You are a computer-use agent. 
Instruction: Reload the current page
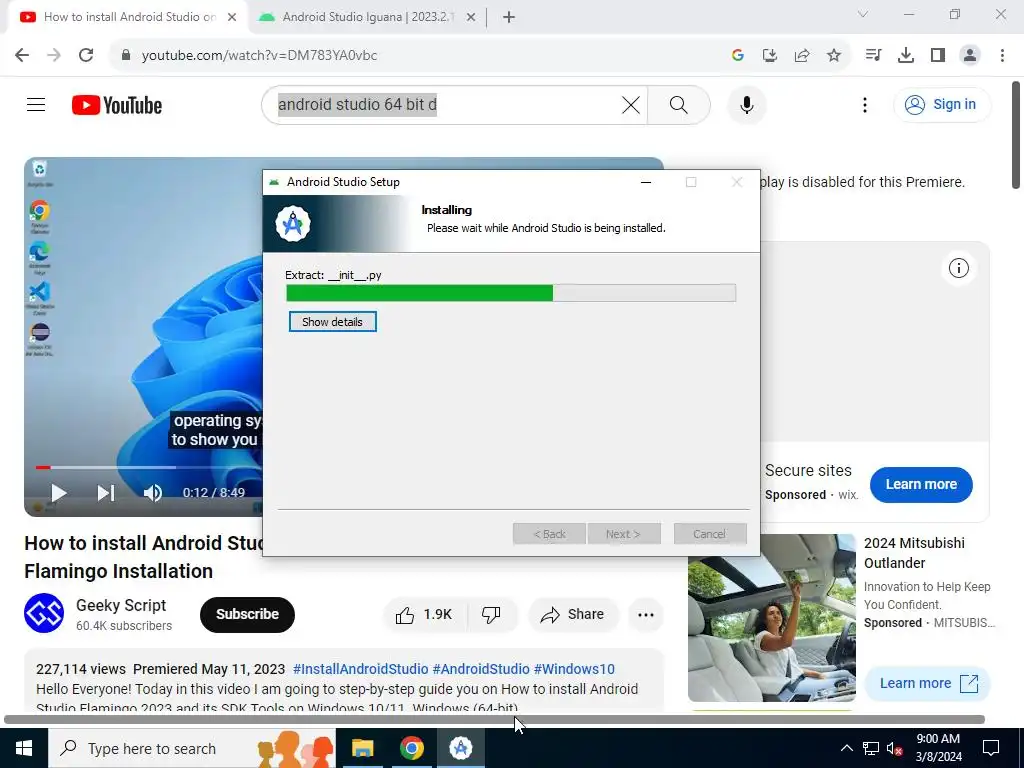(86, 55)
